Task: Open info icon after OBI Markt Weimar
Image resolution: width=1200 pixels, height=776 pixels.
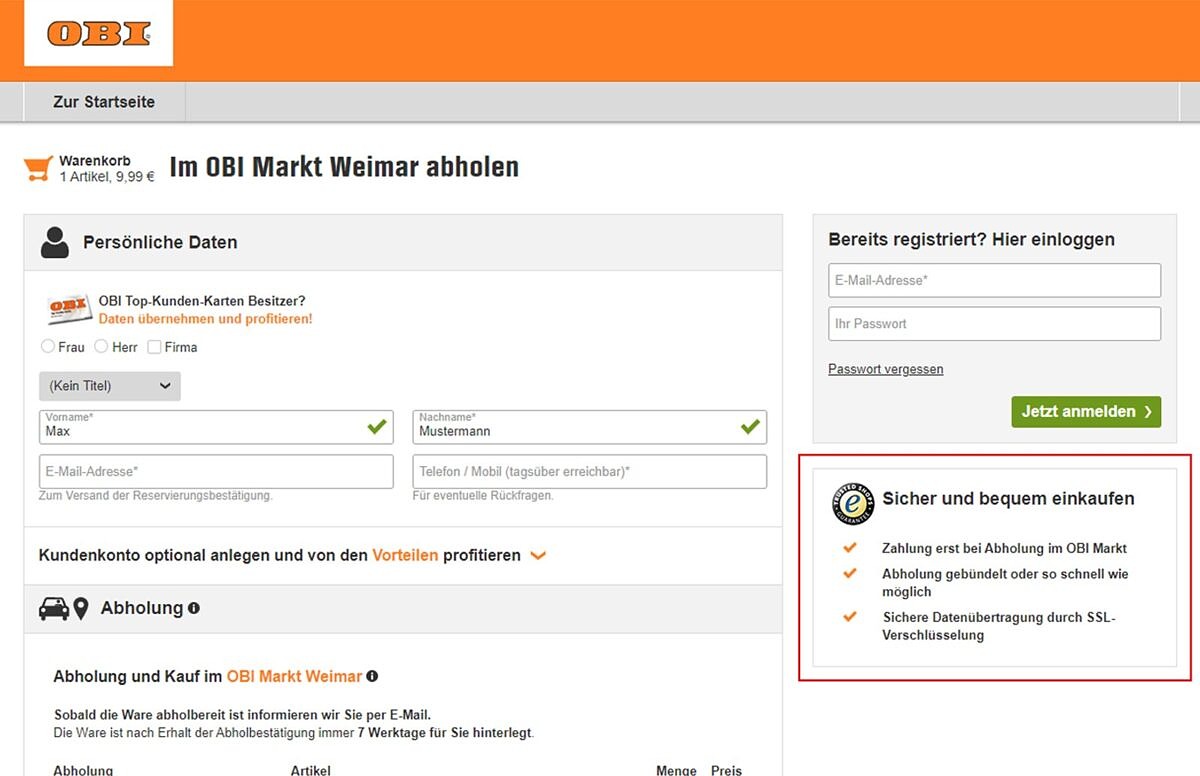Action: click(x=372, y=676)
